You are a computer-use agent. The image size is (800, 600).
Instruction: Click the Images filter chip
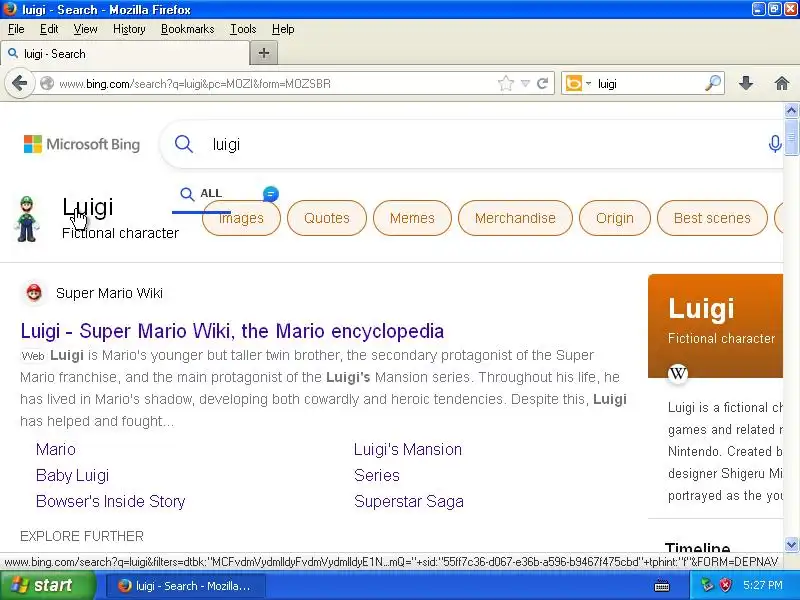click(241, 218)
